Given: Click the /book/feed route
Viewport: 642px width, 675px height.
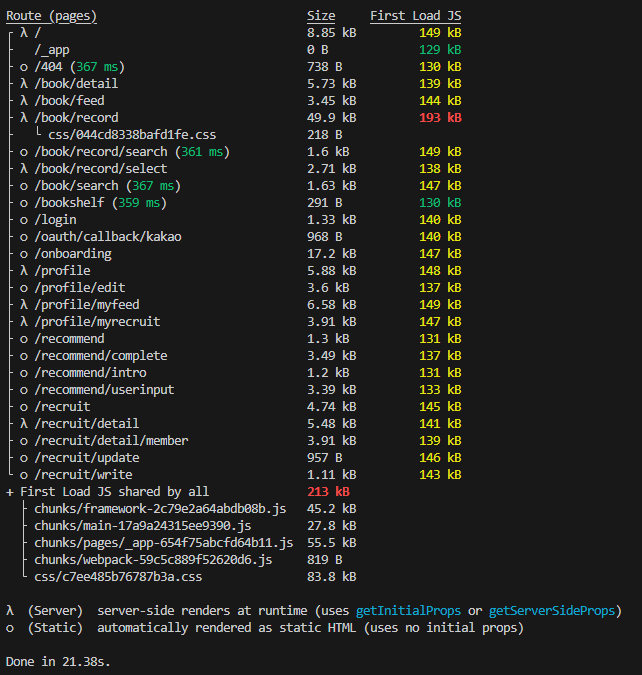Looking at the screenshot, I should pyautogui.click(x=69, y=101).
